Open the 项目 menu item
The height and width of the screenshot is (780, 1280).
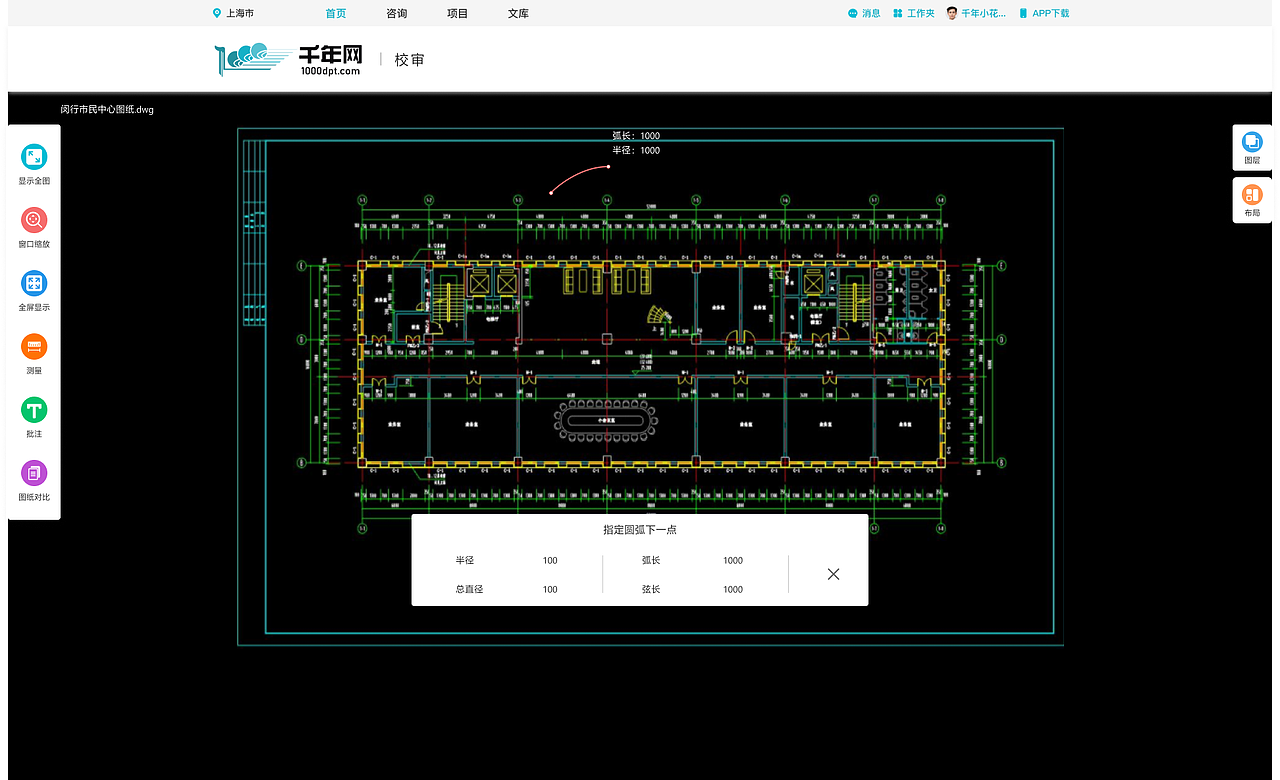[457, 13]
